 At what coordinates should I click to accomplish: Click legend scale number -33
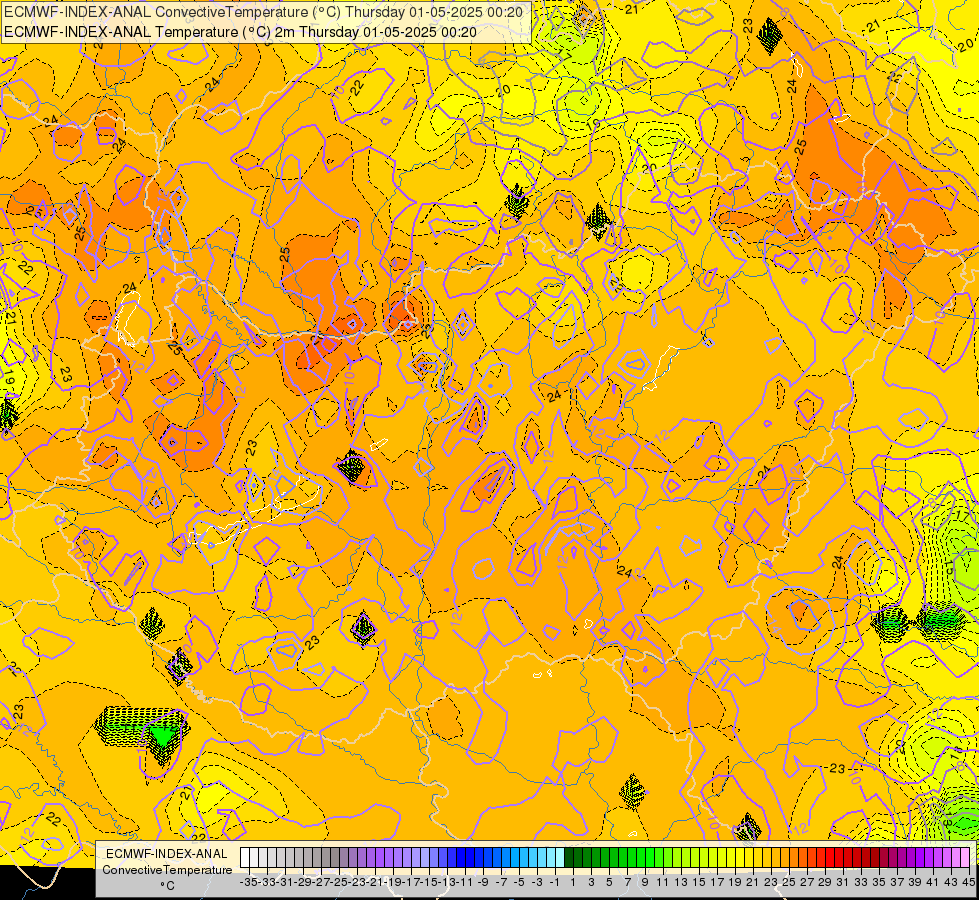click(267, 882)
